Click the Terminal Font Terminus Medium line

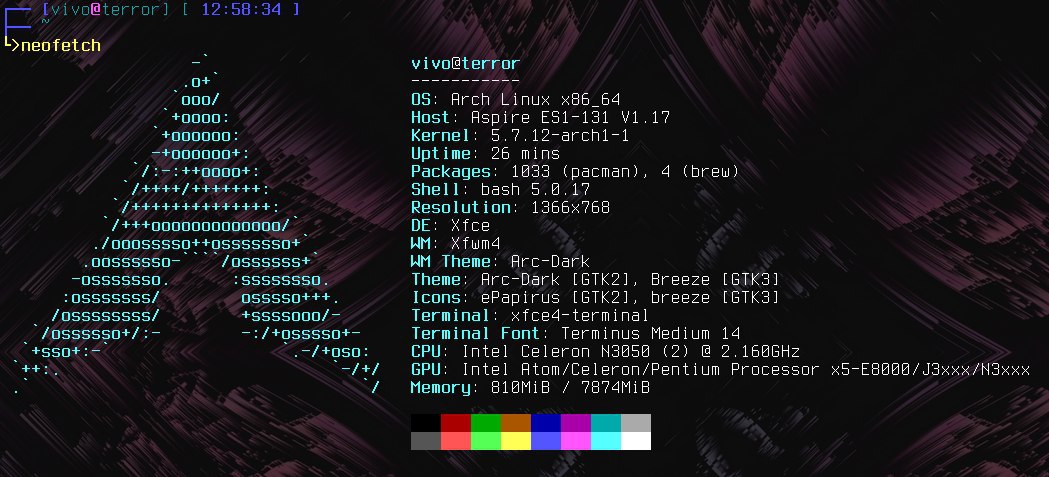coord(575,333)
